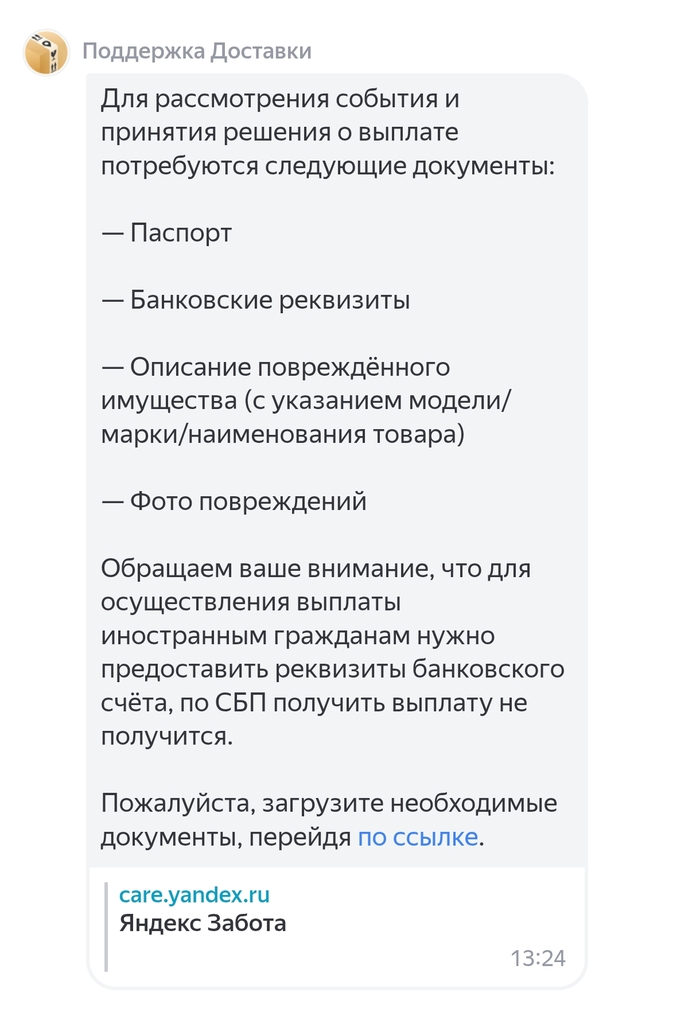Click the 'иностранным гражданам нужно' line

pyautogui.click(x=298, y=636)
